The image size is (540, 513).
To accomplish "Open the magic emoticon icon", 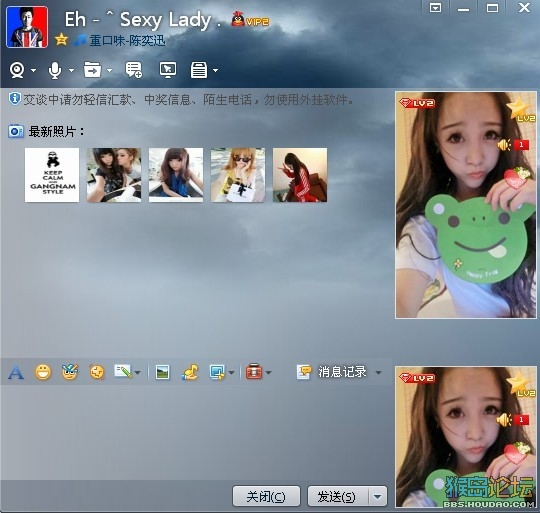I will (70, 372).
